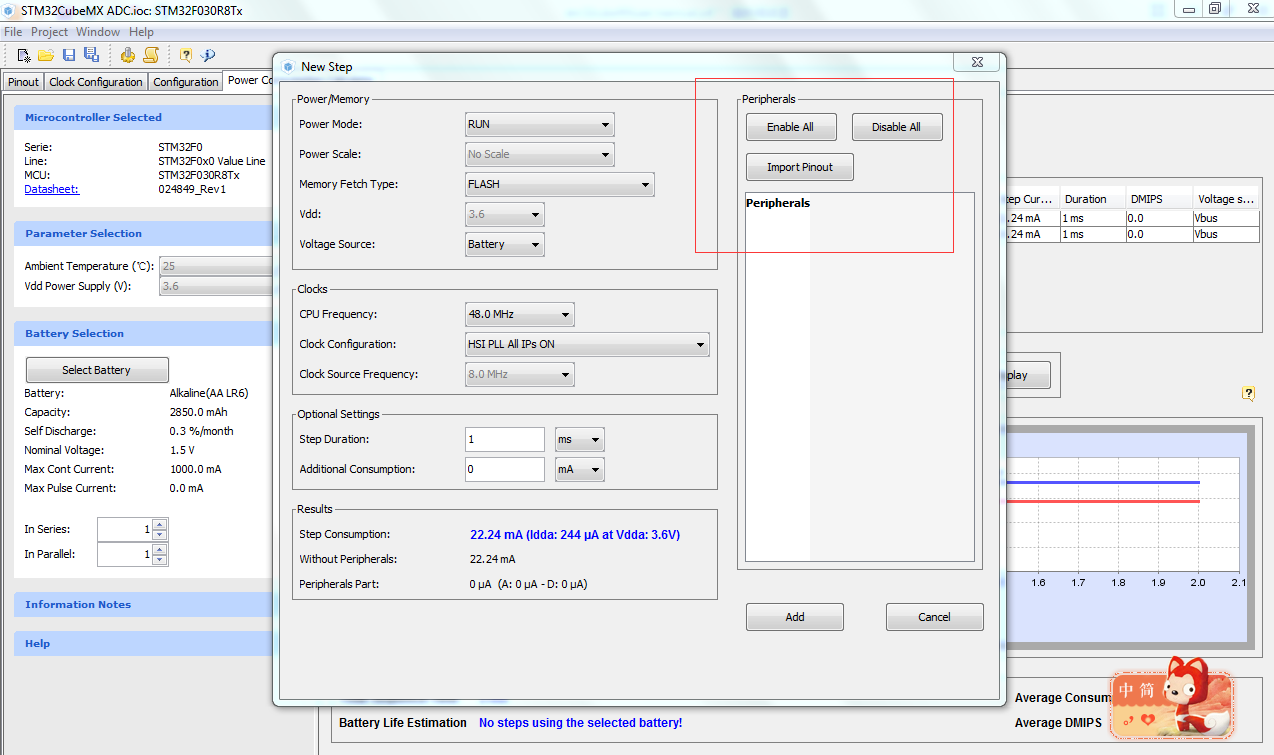Decrease the In Parallel count by one
The image size is (1274, 755).
[160, 559]
